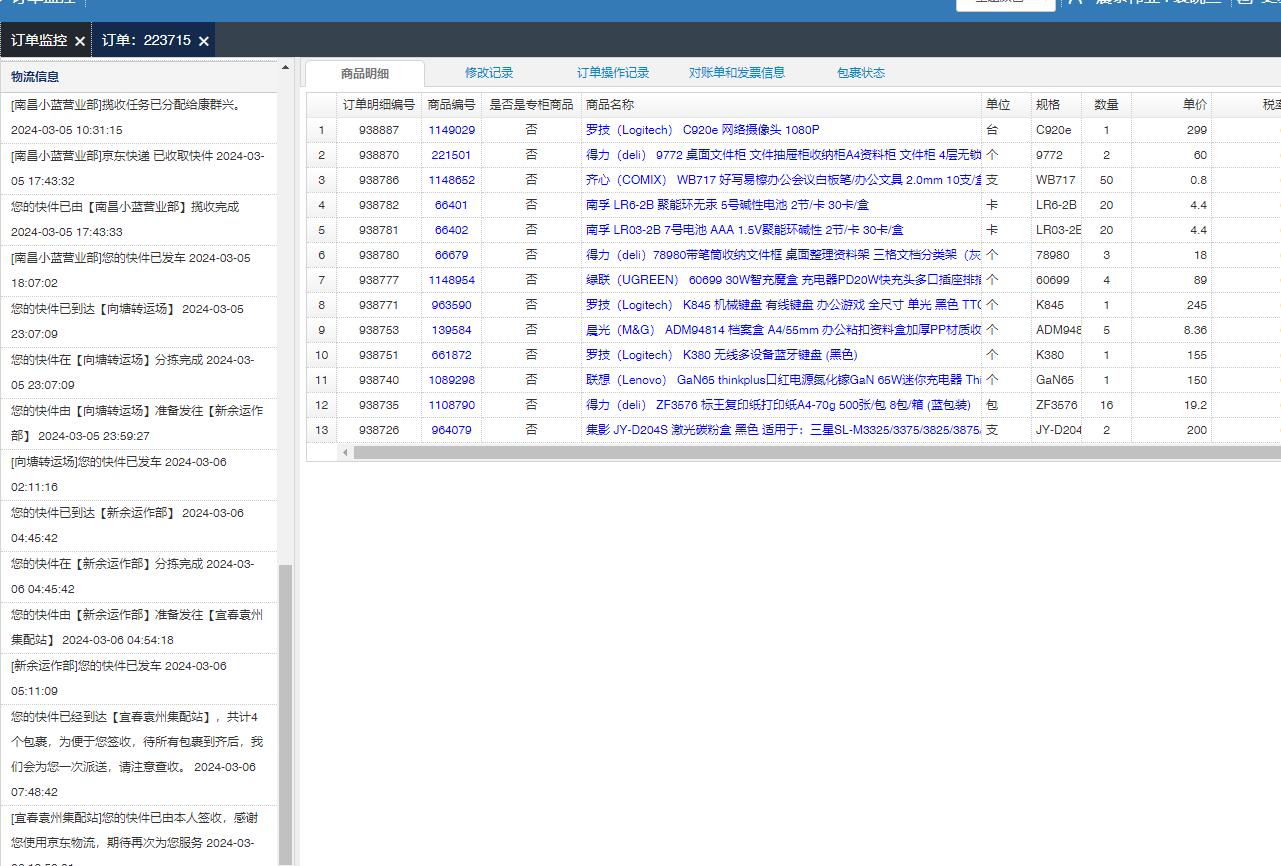The height and width of the screenshot is (866, 1281).
Task: Open product number 139584 link
Action: (x=452, y=330)
